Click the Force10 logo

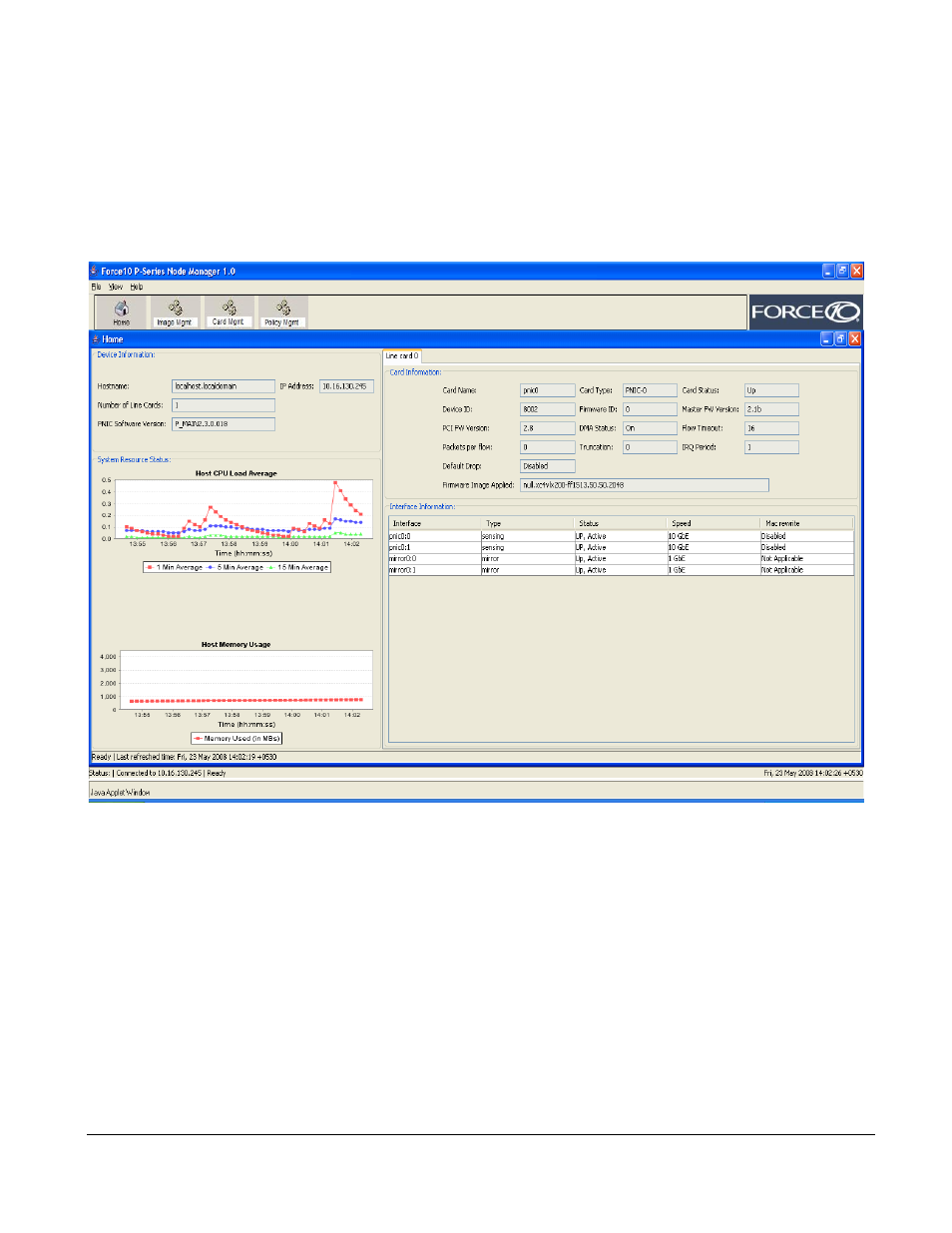point(804,311)
